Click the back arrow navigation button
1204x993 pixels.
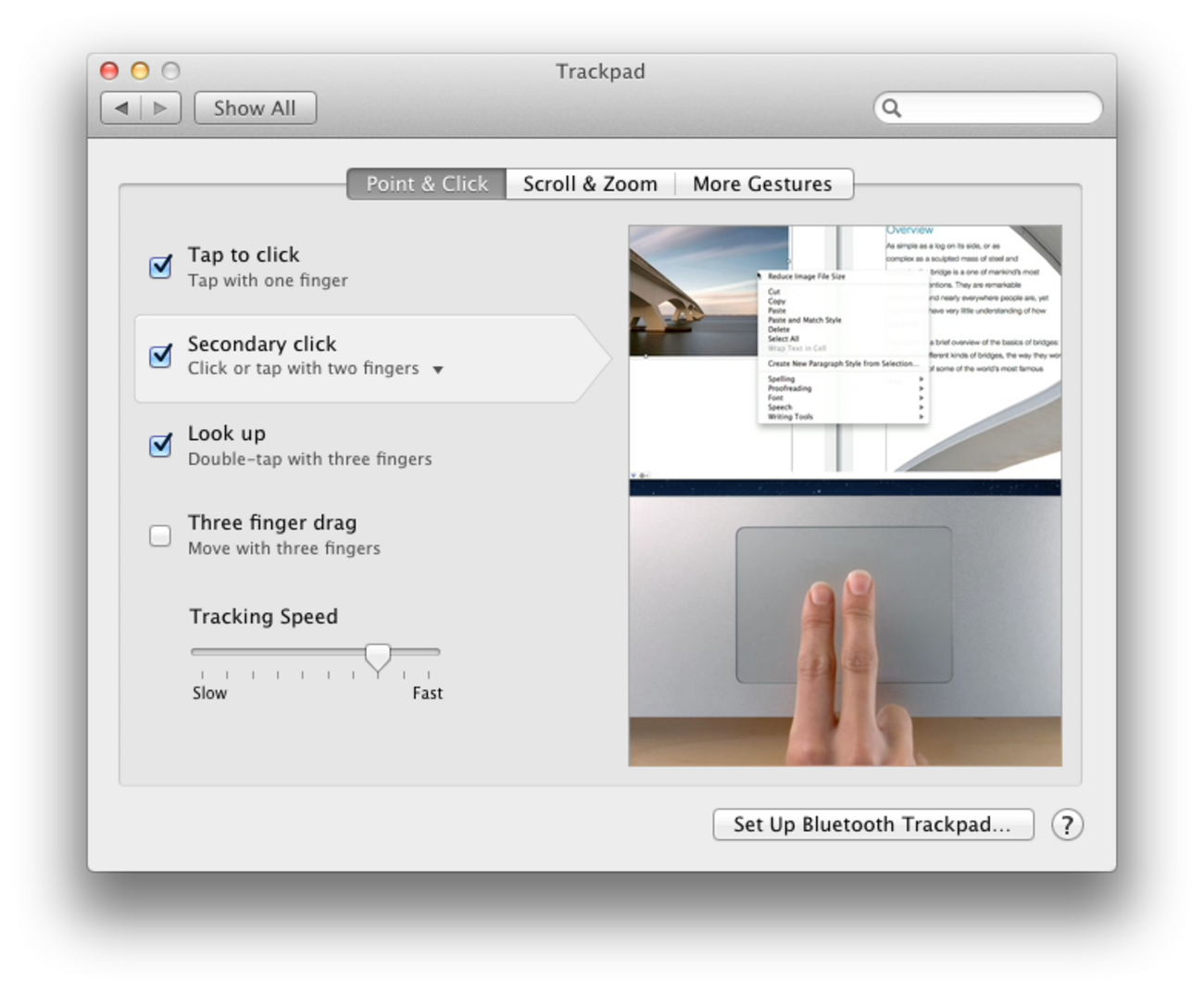coord(121,108)
